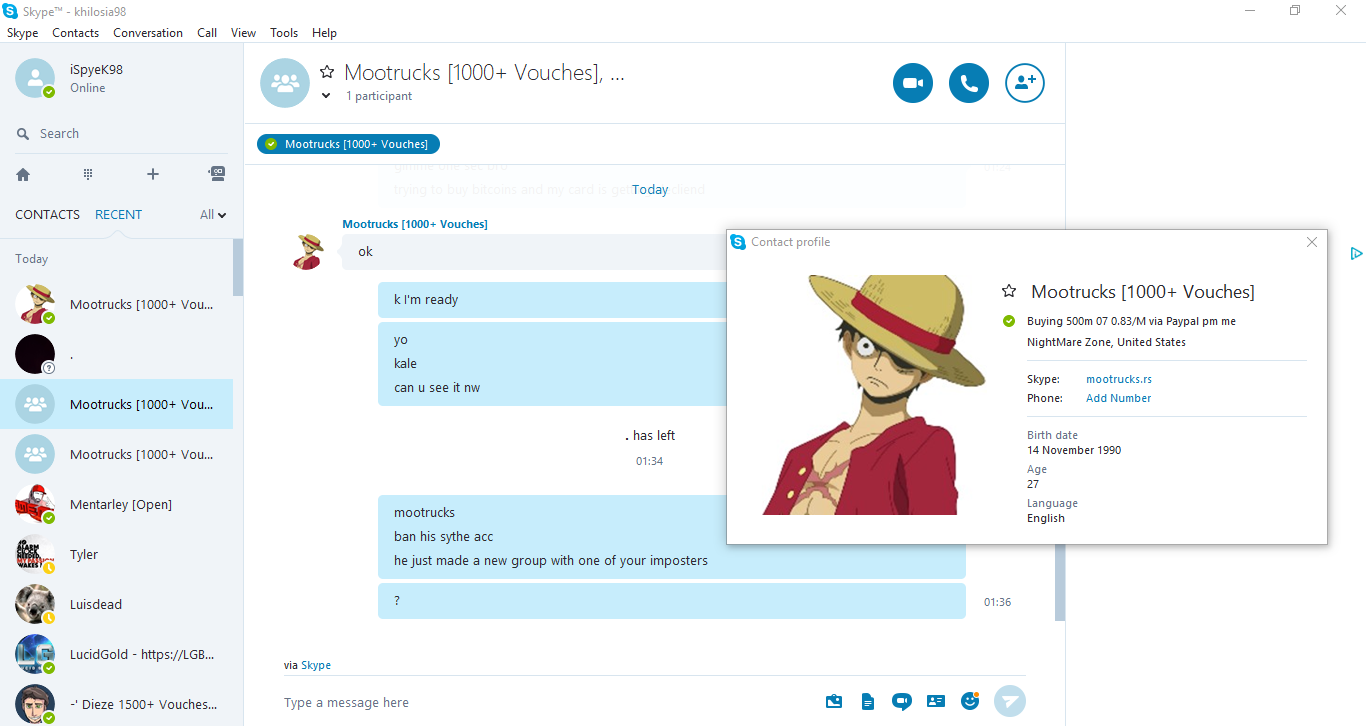Image resolution: width=1366 pixels, height=726 pixels.
Task: Star Mootrucks in the contact profile
Action: [1009, 291]
